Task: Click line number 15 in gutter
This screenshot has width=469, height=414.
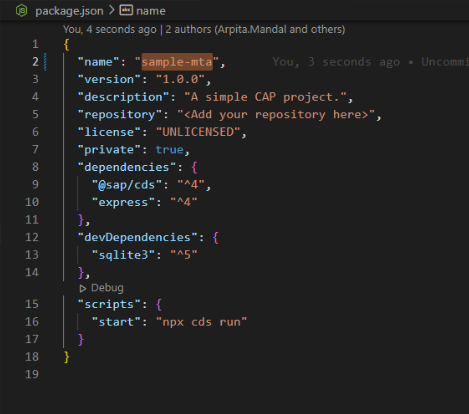Action: 32,304
